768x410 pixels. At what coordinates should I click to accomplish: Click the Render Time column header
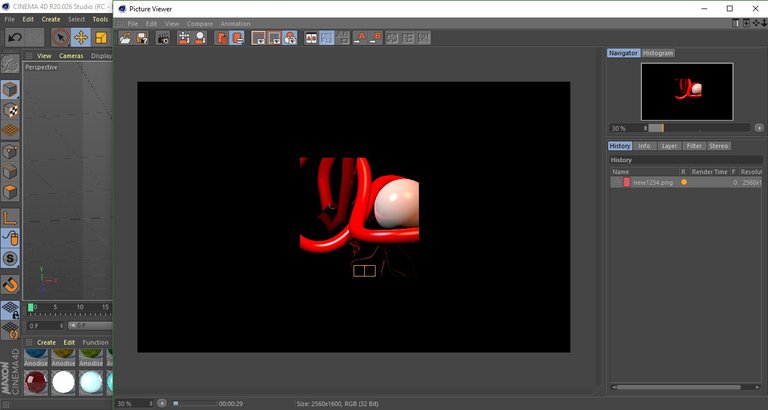click(x=709, y=172)
